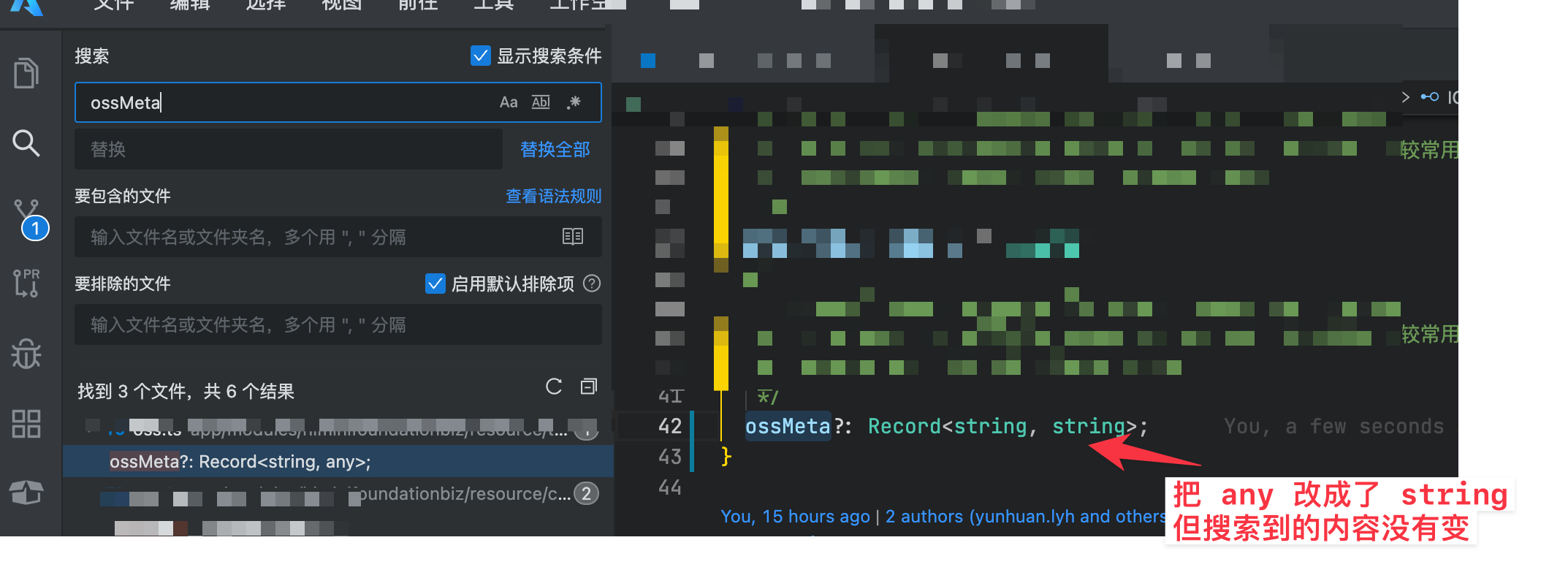Open the Pull Requests (PR) view
Image resolution: width=1568 pixels, height=578 pixels.
coord(26,282)
